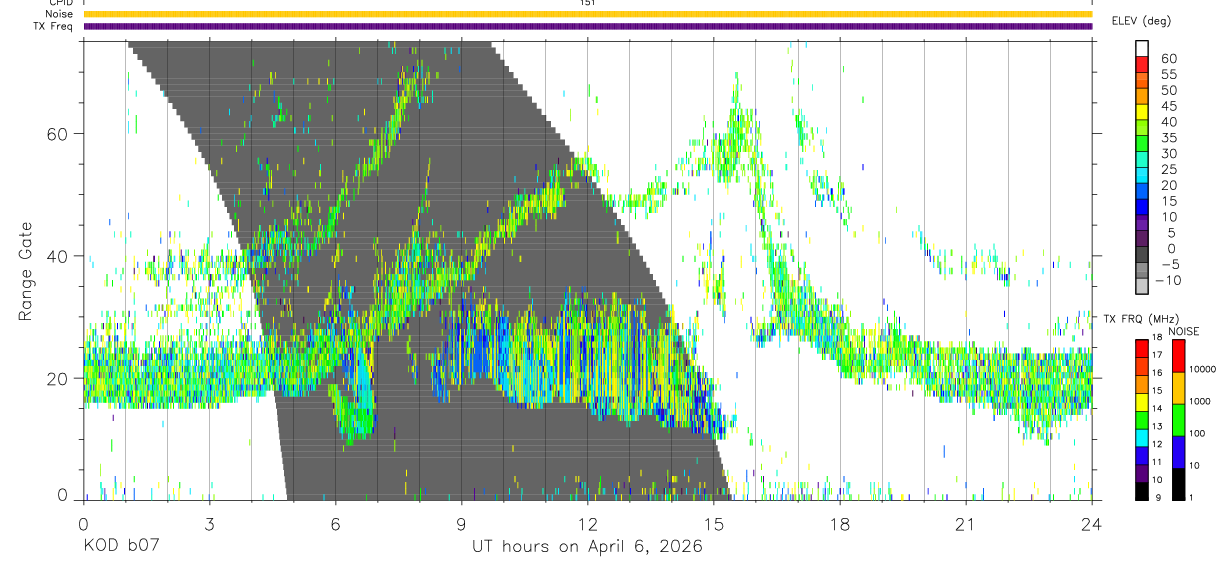1228x567 pixels.
Task: Click the '17' label on the TX FRQ scale
Action: click(1157, 354)
